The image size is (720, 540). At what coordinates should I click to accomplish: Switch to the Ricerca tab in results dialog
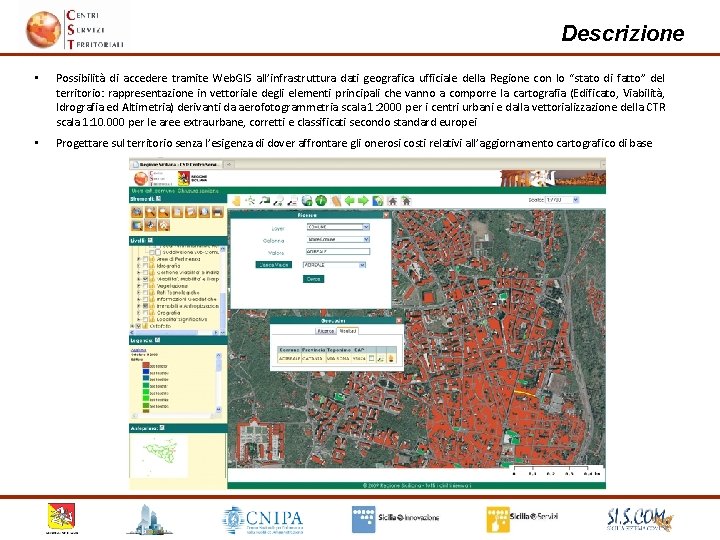coord(326,331)
